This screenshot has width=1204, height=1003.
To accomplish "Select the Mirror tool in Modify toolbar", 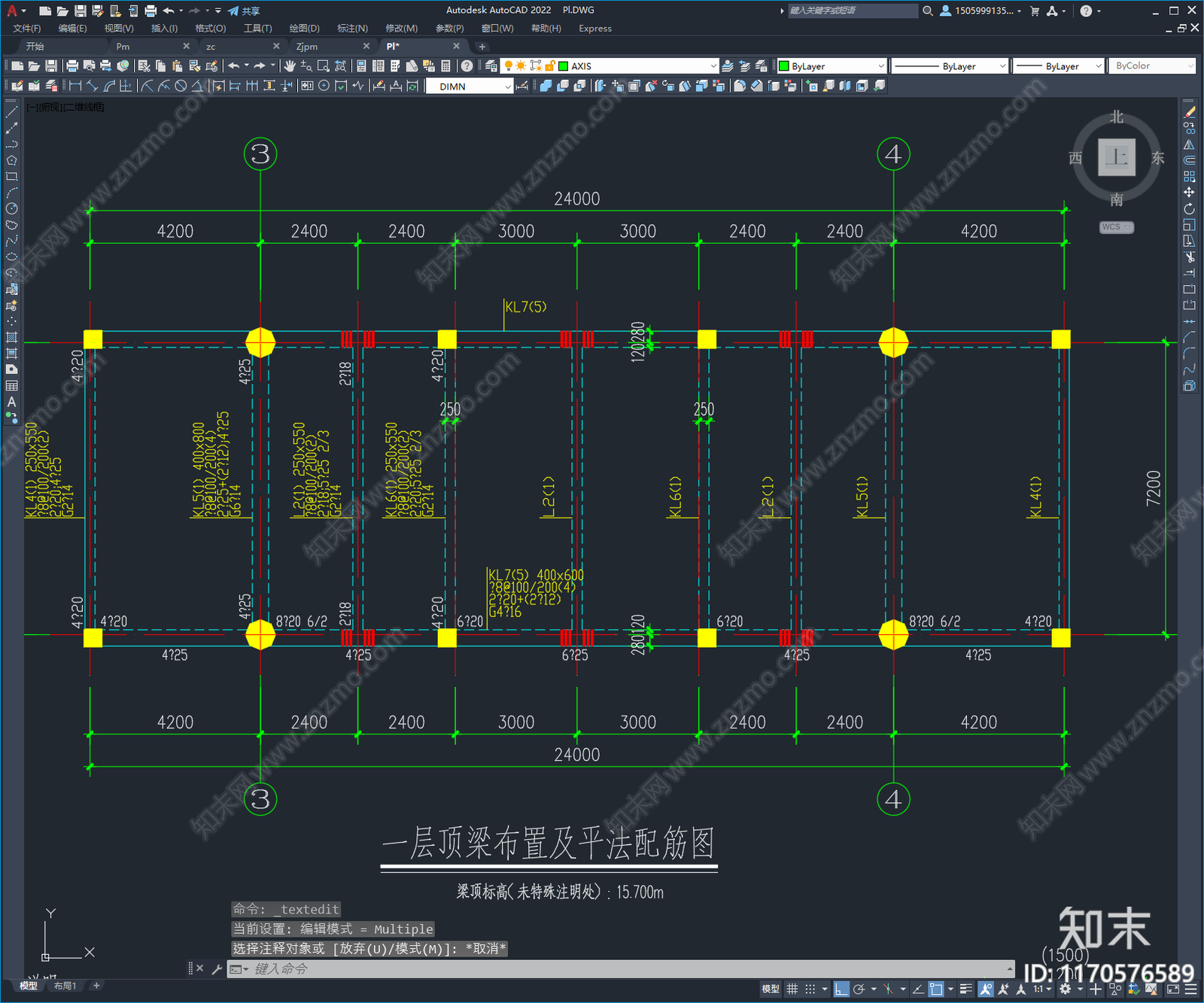I will (1189, 144).
